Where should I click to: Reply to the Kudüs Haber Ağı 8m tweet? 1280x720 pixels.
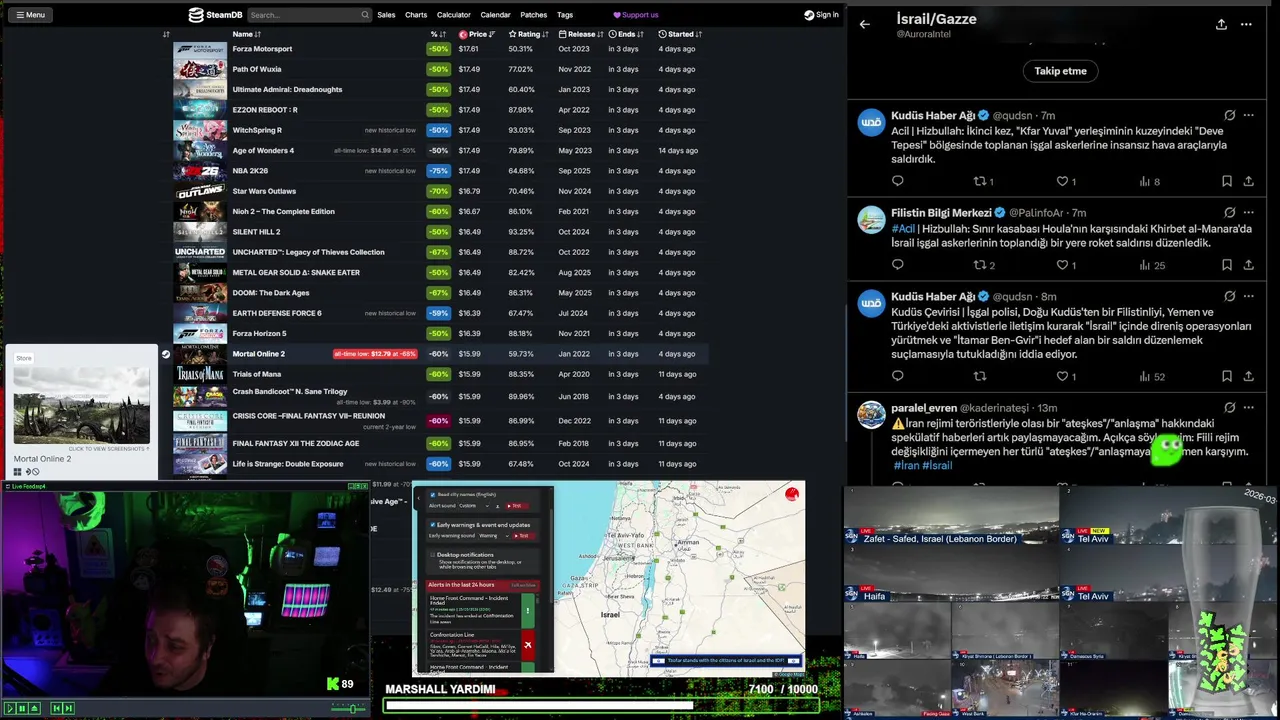pyautogui.click(x=897, y=376)
